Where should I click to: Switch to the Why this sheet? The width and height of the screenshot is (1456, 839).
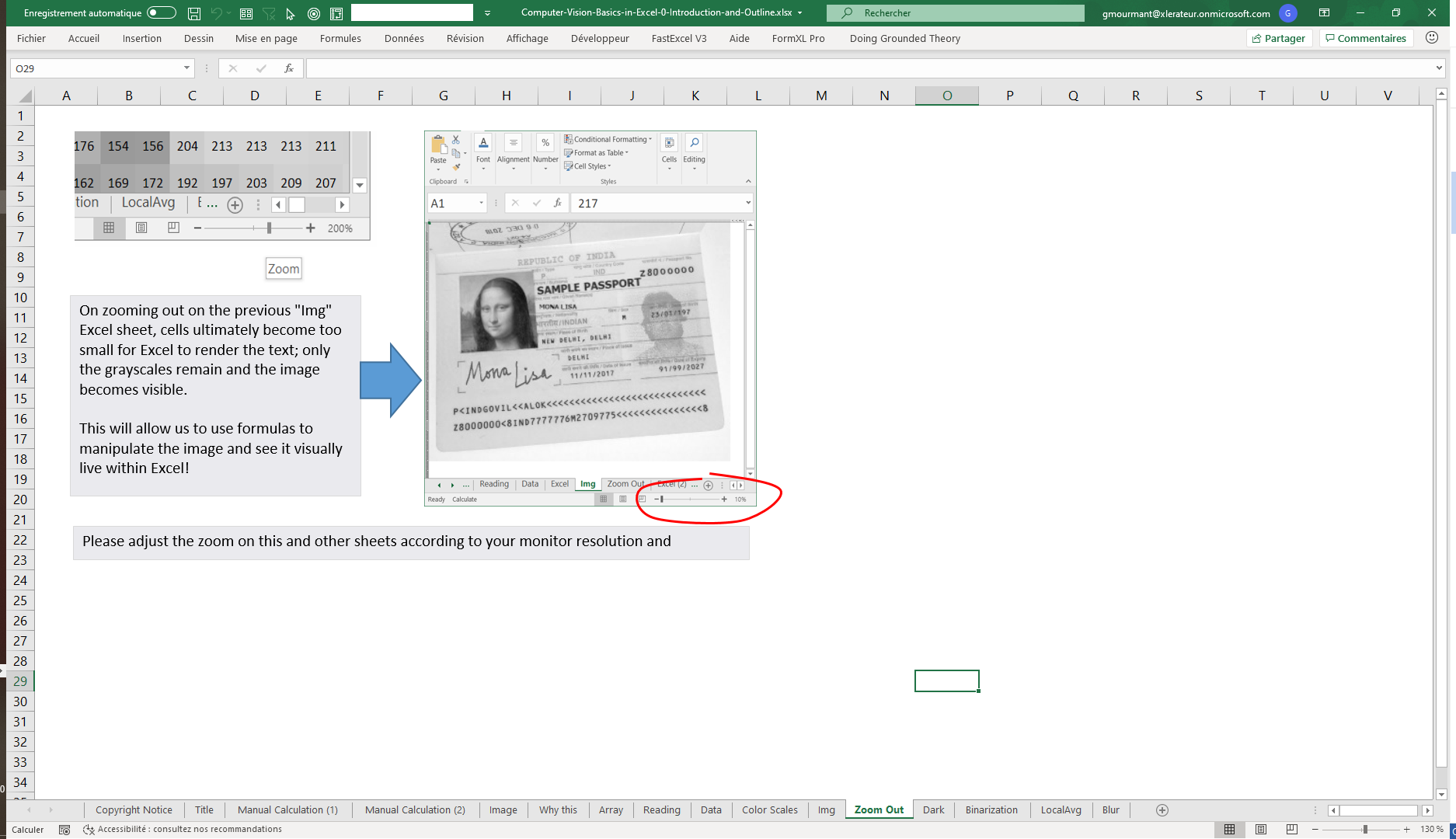pos(558,809)
